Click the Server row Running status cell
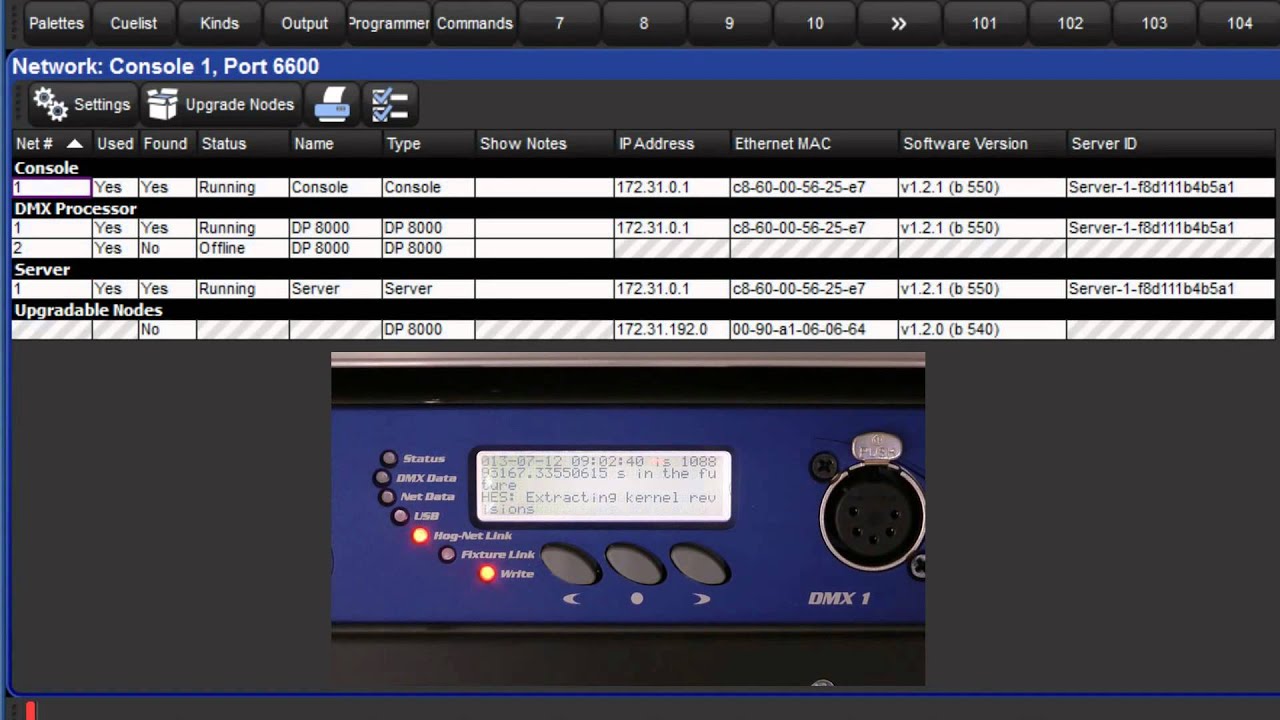The height and width of the screenshot is (720, 1280). [243, 288]
